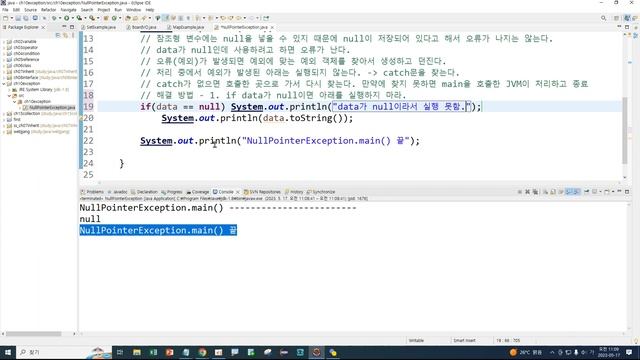Click the editor vertical scrollbar
This screenshot has width=640, height=360.
pyautogui.click(x=625, y=130)
